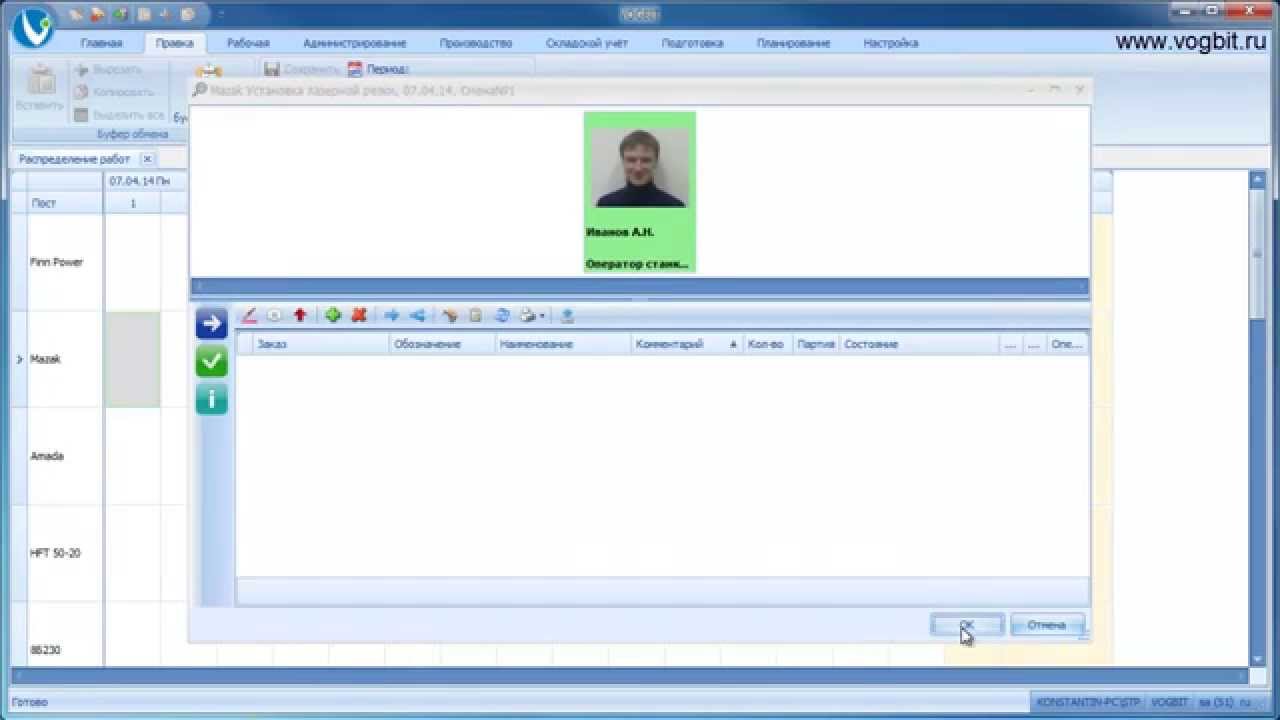Screen dimensions: 1280x720
Task: Click the second quick access toolbar icon
Action: 98,14
